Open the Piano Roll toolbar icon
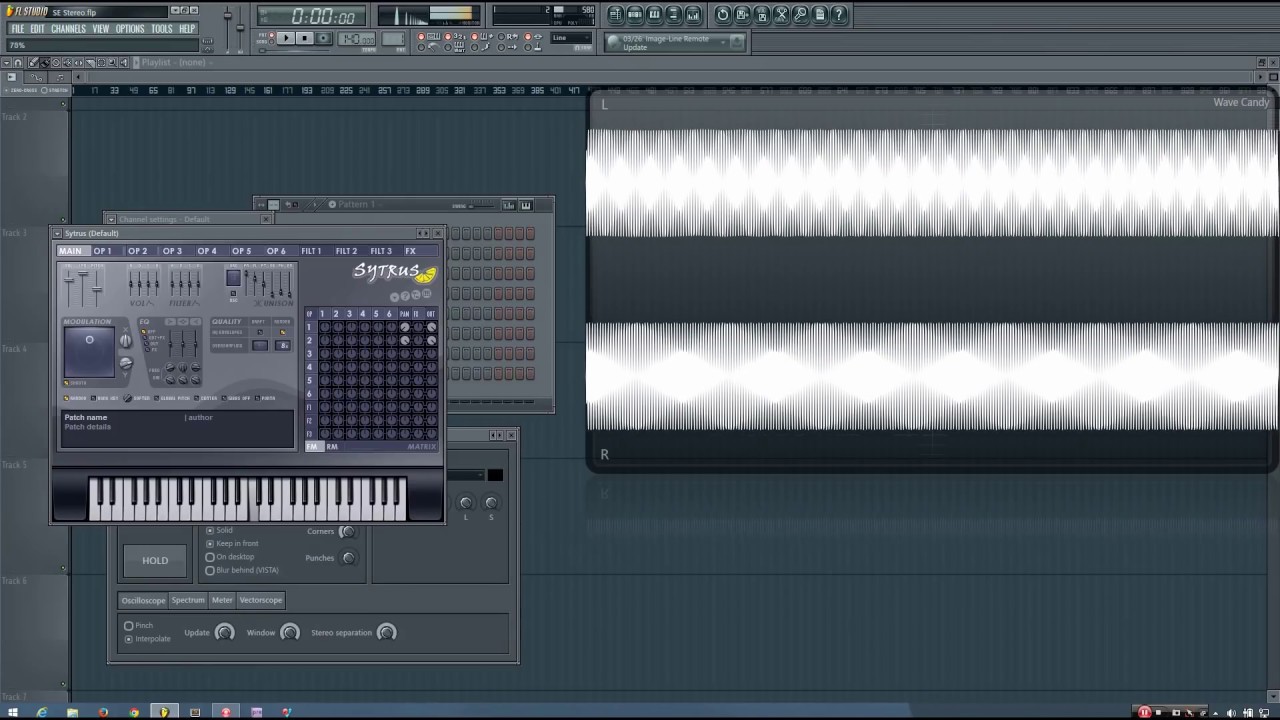 tap(654, 14)
